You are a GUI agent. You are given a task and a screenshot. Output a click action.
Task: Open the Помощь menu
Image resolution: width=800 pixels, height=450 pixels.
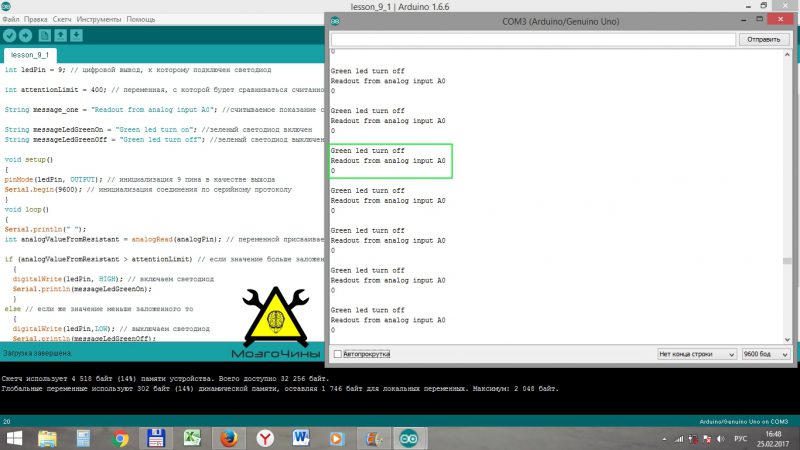[x=141, y=19]
